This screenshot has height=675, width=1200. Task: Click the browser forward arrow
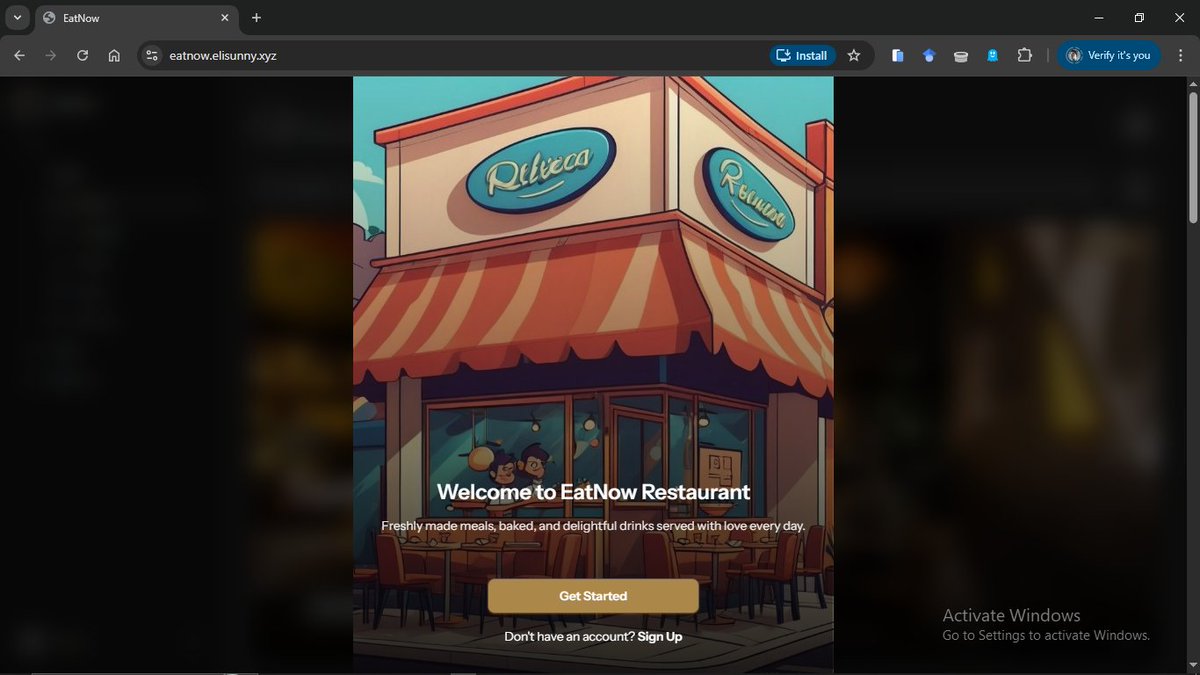51,56
